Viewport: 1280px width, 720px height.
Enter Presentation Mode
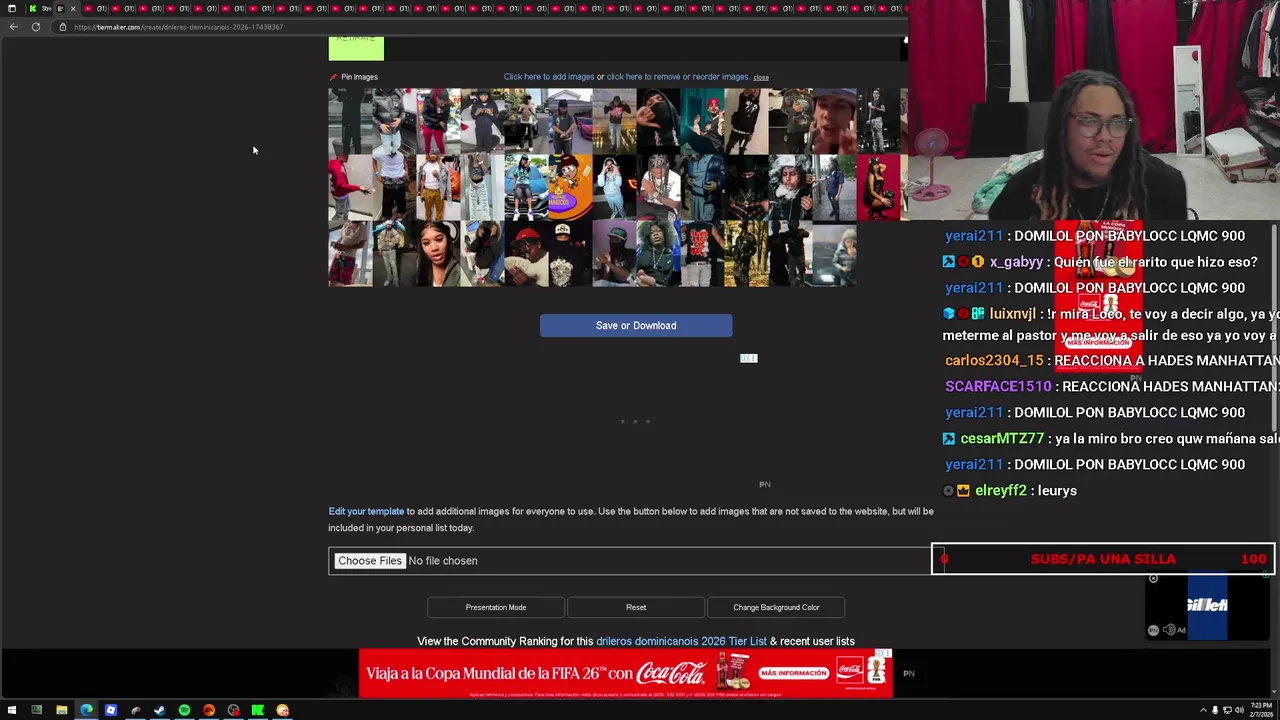[x=496, y=607]
